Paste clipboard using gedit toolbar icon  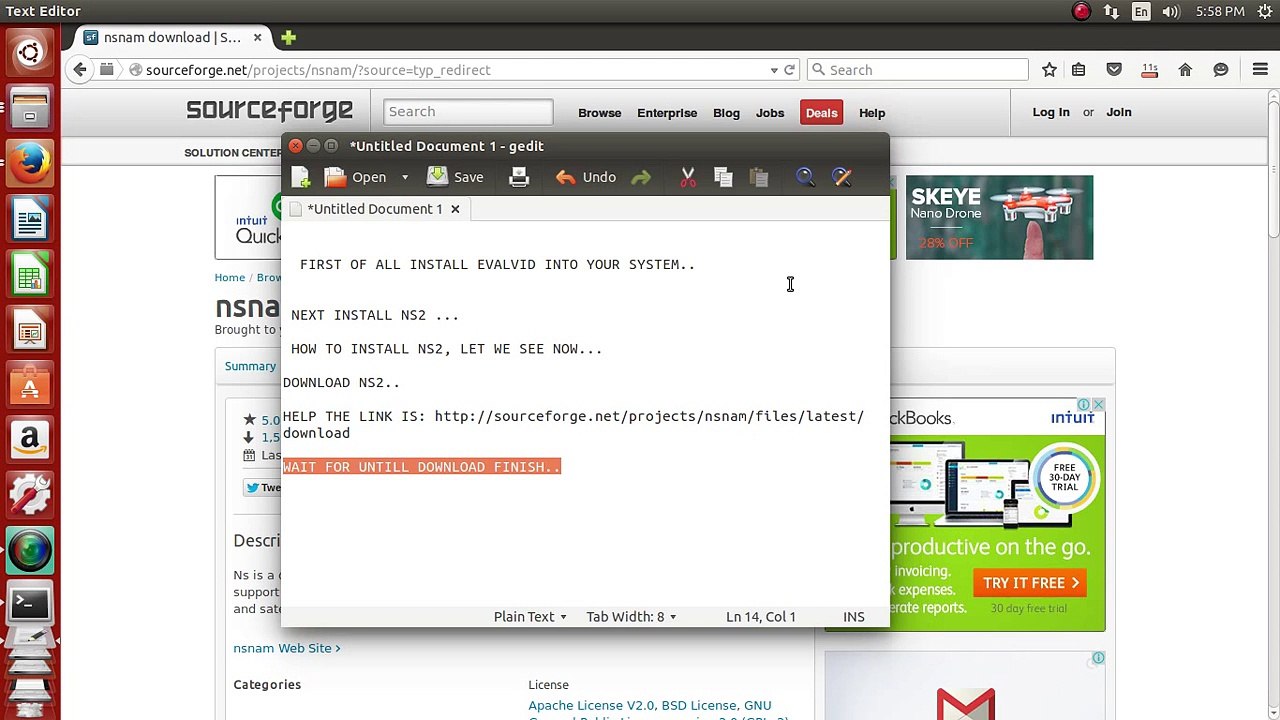759,177
